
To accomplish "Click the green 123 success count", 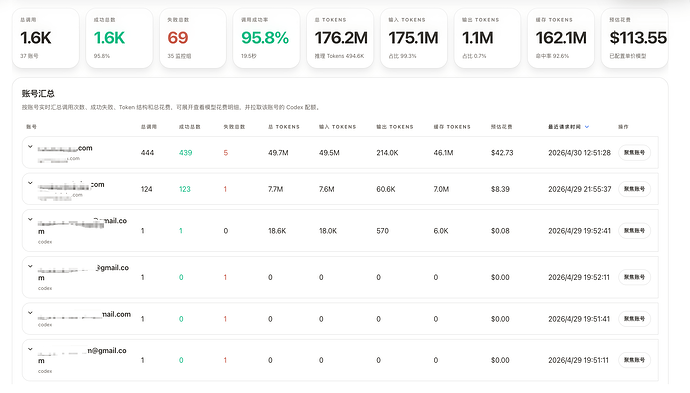I will [184, 189].
